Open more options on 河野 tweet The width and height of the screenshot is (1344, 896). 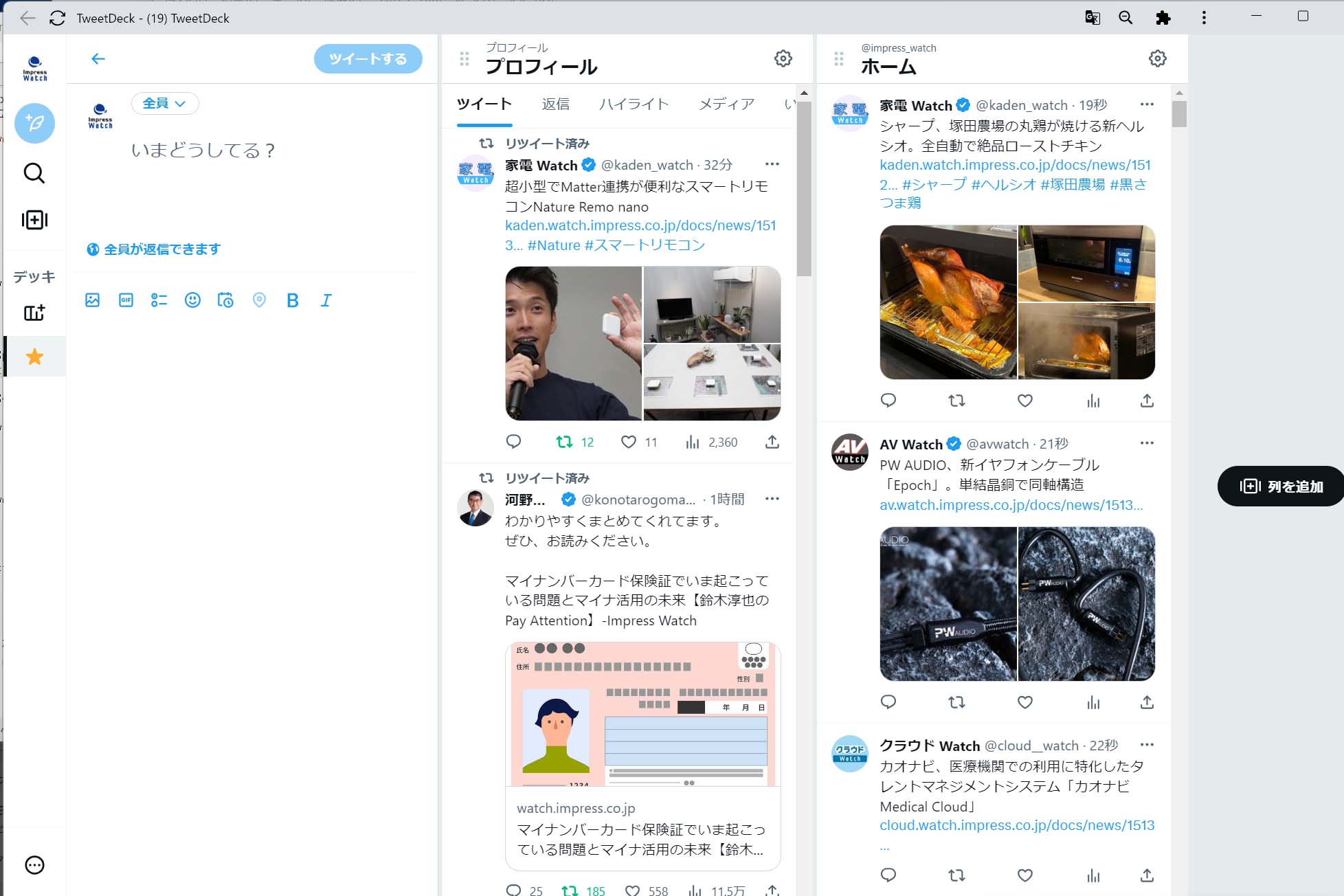point(772,499)
